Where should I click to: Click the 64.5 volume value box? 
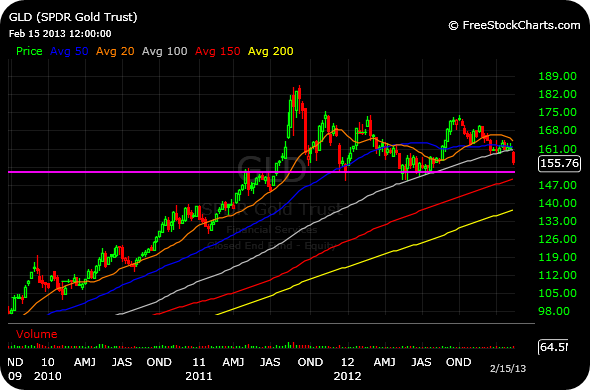point(553,347)
